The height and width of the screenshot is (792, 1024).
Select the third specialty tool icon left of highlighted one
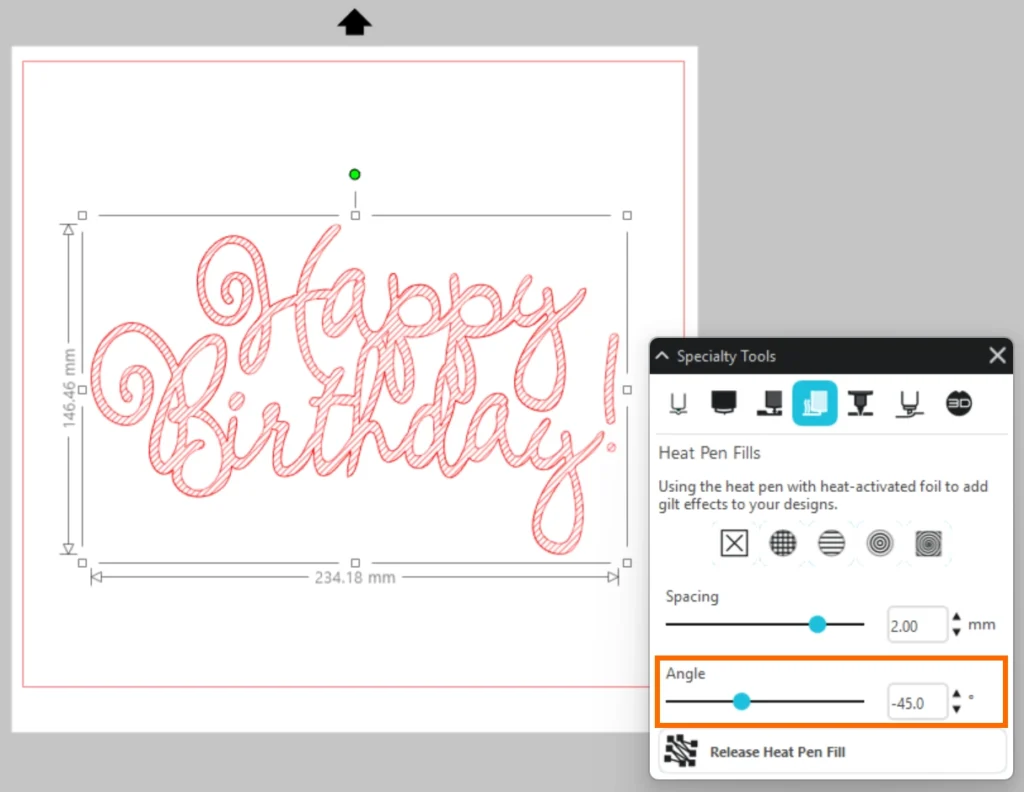(769, 403)
